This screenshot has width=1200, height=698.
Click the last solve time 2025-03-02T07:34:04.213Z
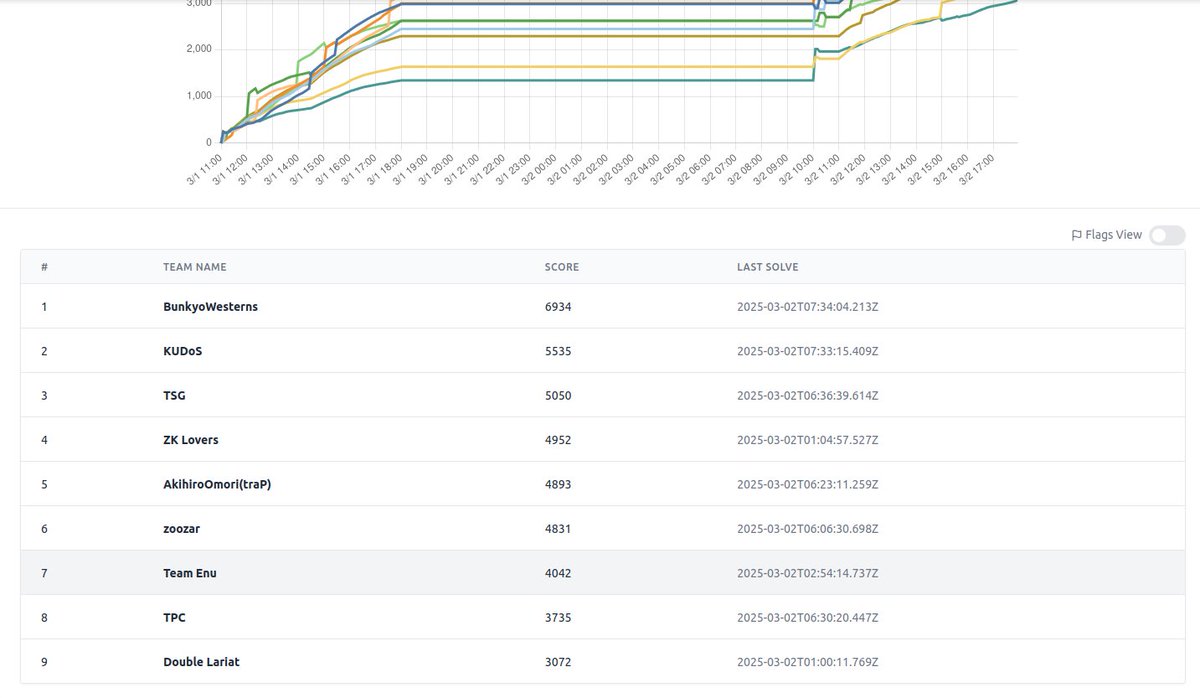pos(807,307)
